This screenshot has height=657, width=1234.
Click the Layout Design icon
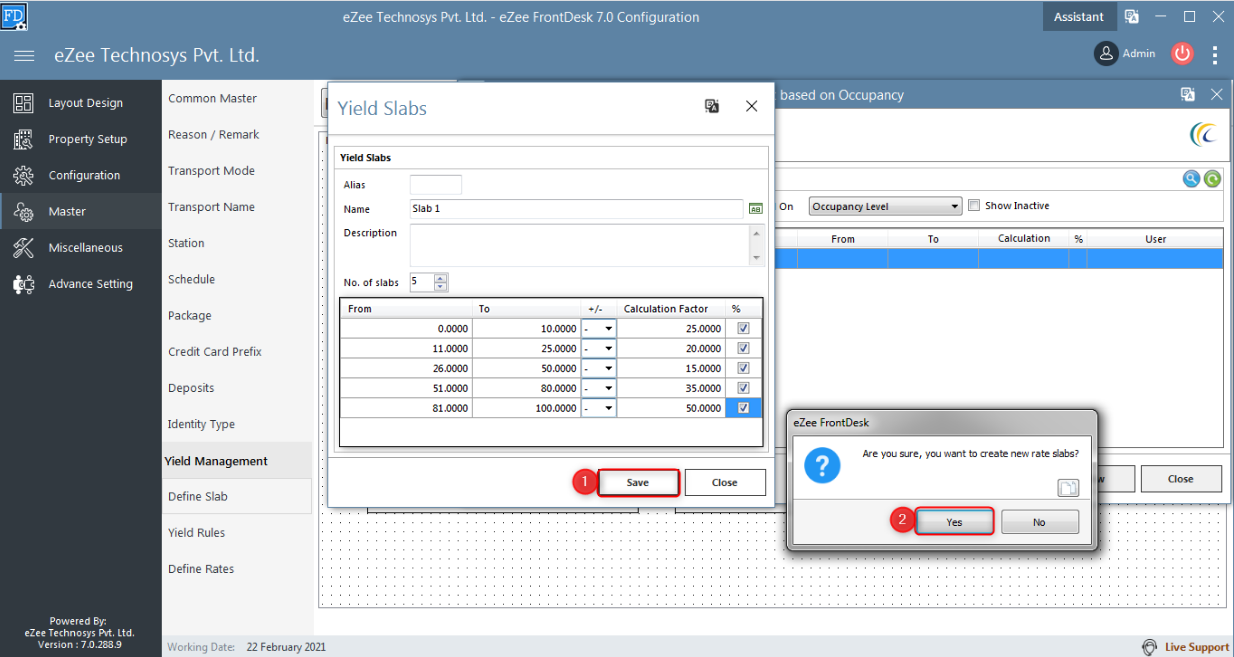tap(23, 103)
